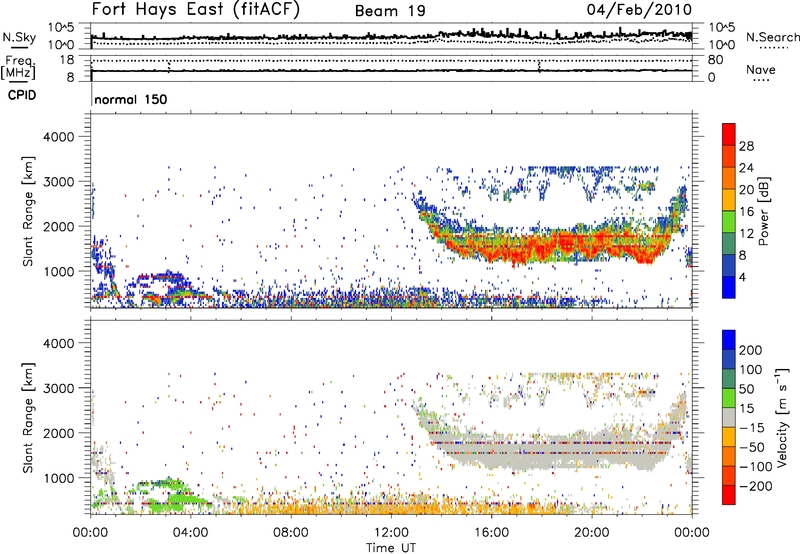800x554 pixels.
Task: Click the plot title "Fort Hays East (fitACF)"
Action: pos(196,9)
